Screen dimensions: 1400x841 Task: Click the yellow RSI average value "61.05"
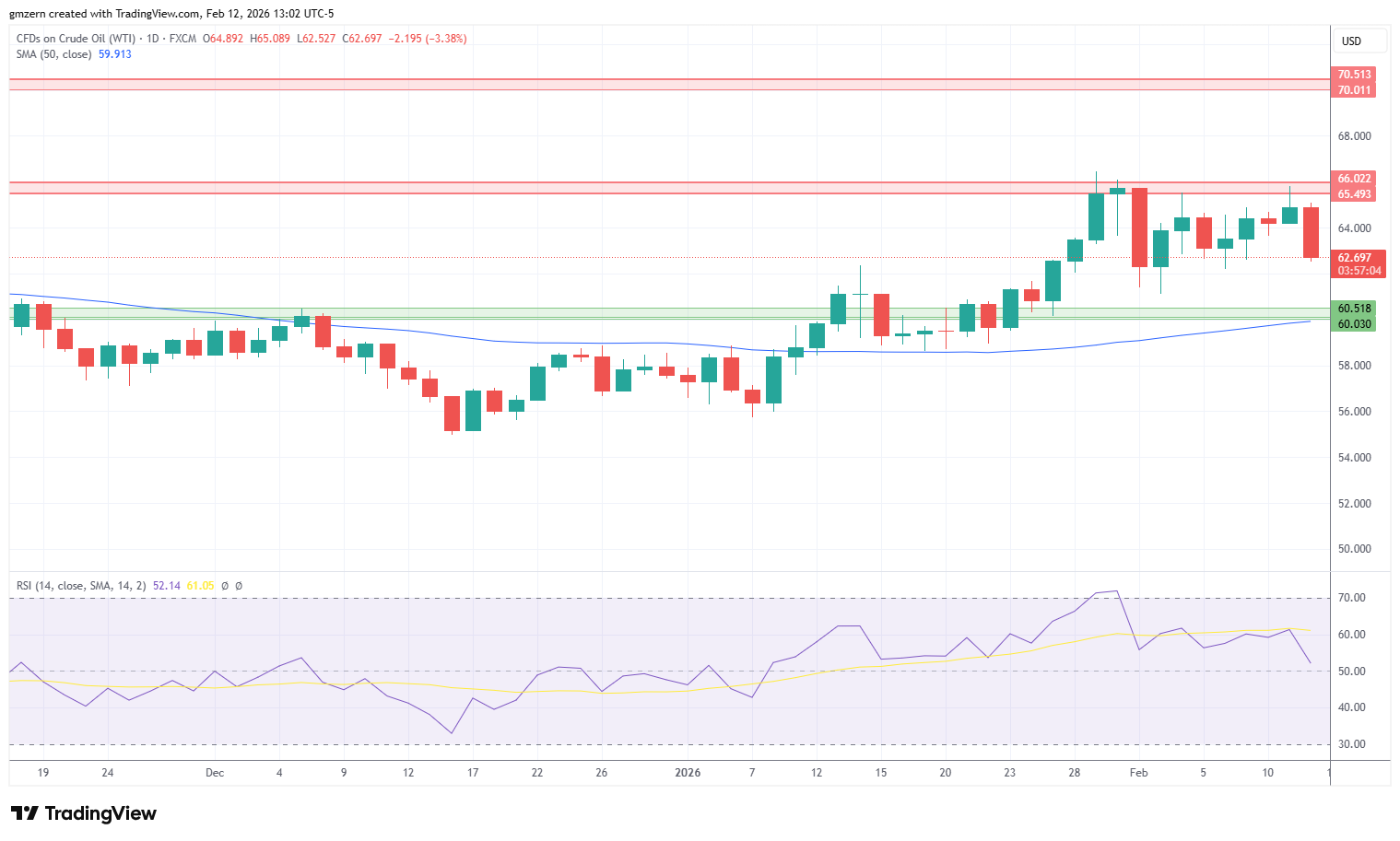pyautogui.click(x=200, y=586)
